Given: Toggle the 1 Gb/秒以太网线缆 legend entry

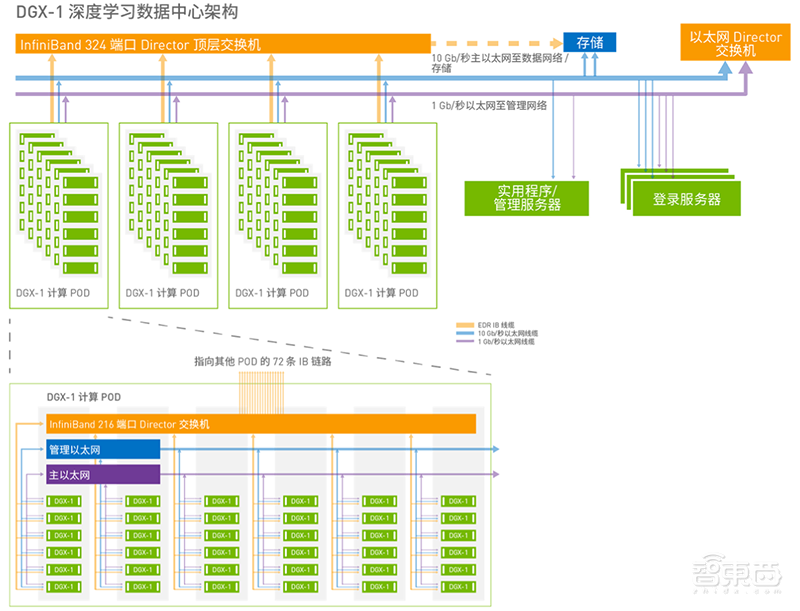Looking at the screenshot, I should 499,343.
